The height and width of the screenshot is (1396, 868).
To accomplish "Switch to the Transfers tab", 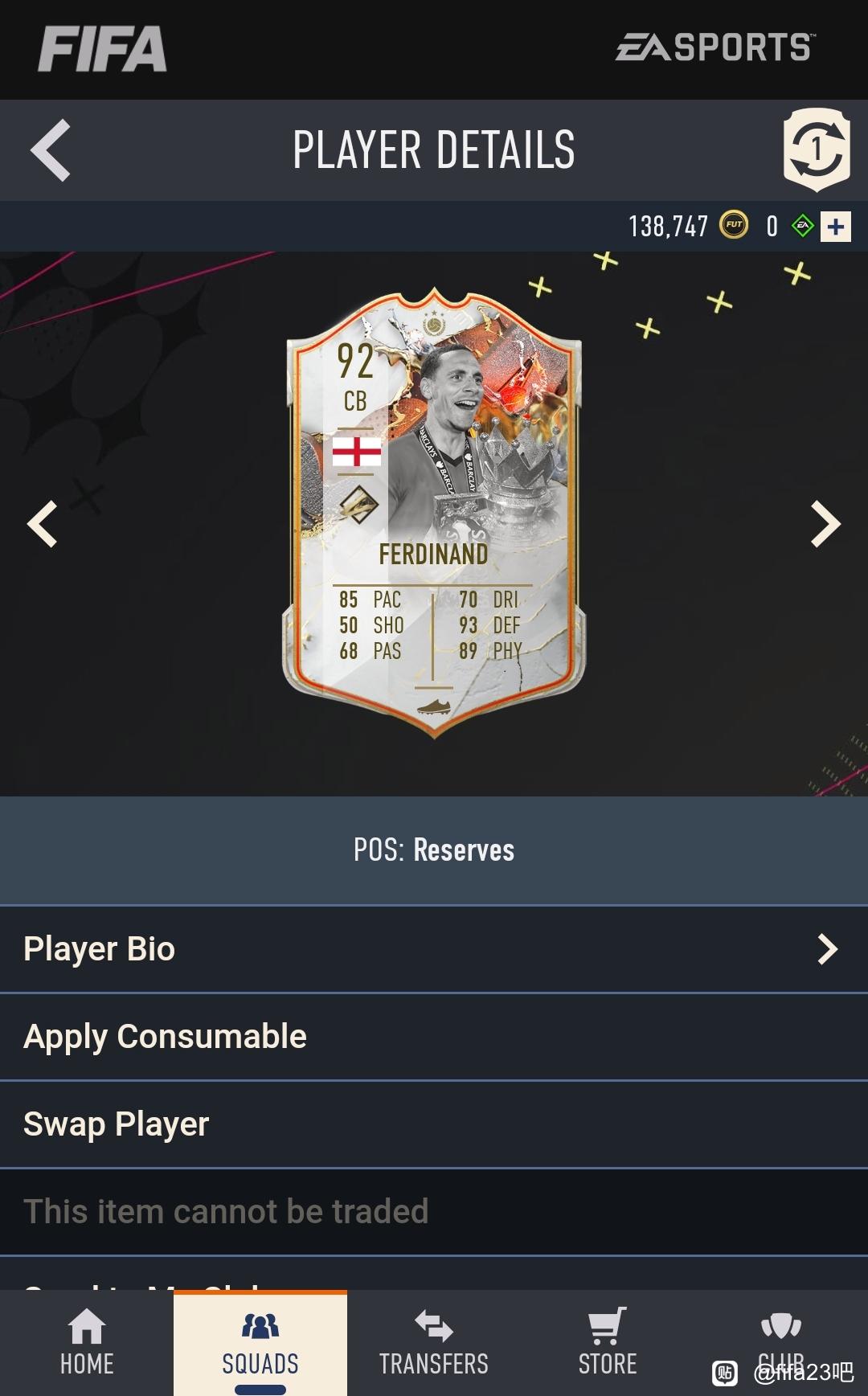I will click(x=434, y=1343).
